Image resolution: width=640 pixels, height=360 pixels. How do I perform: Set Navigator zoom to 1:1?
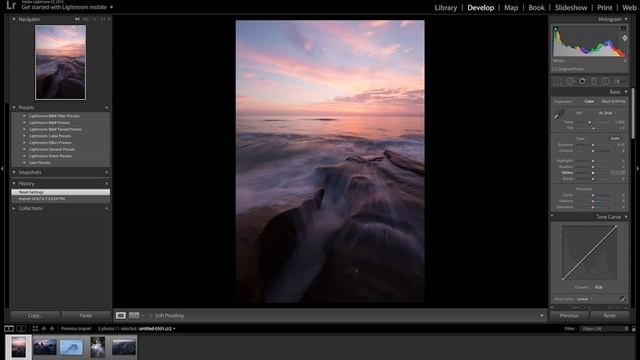tap(94, 19)
